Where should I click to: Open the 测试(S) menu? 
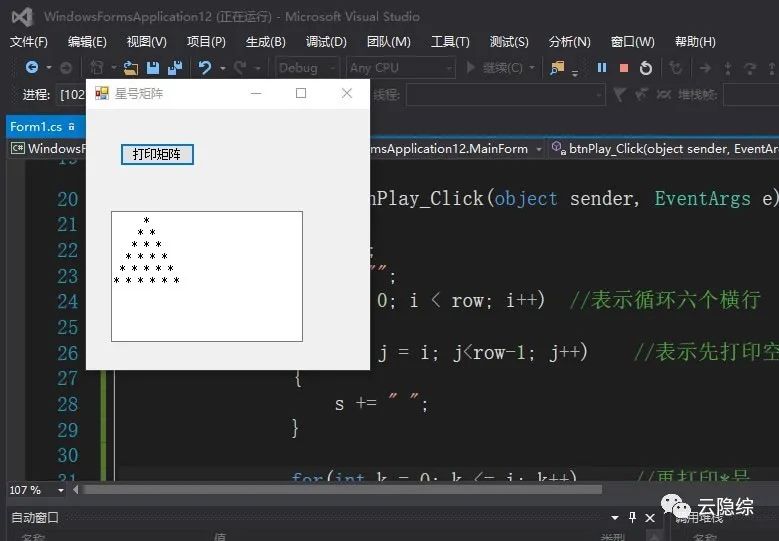pos(509,42)
